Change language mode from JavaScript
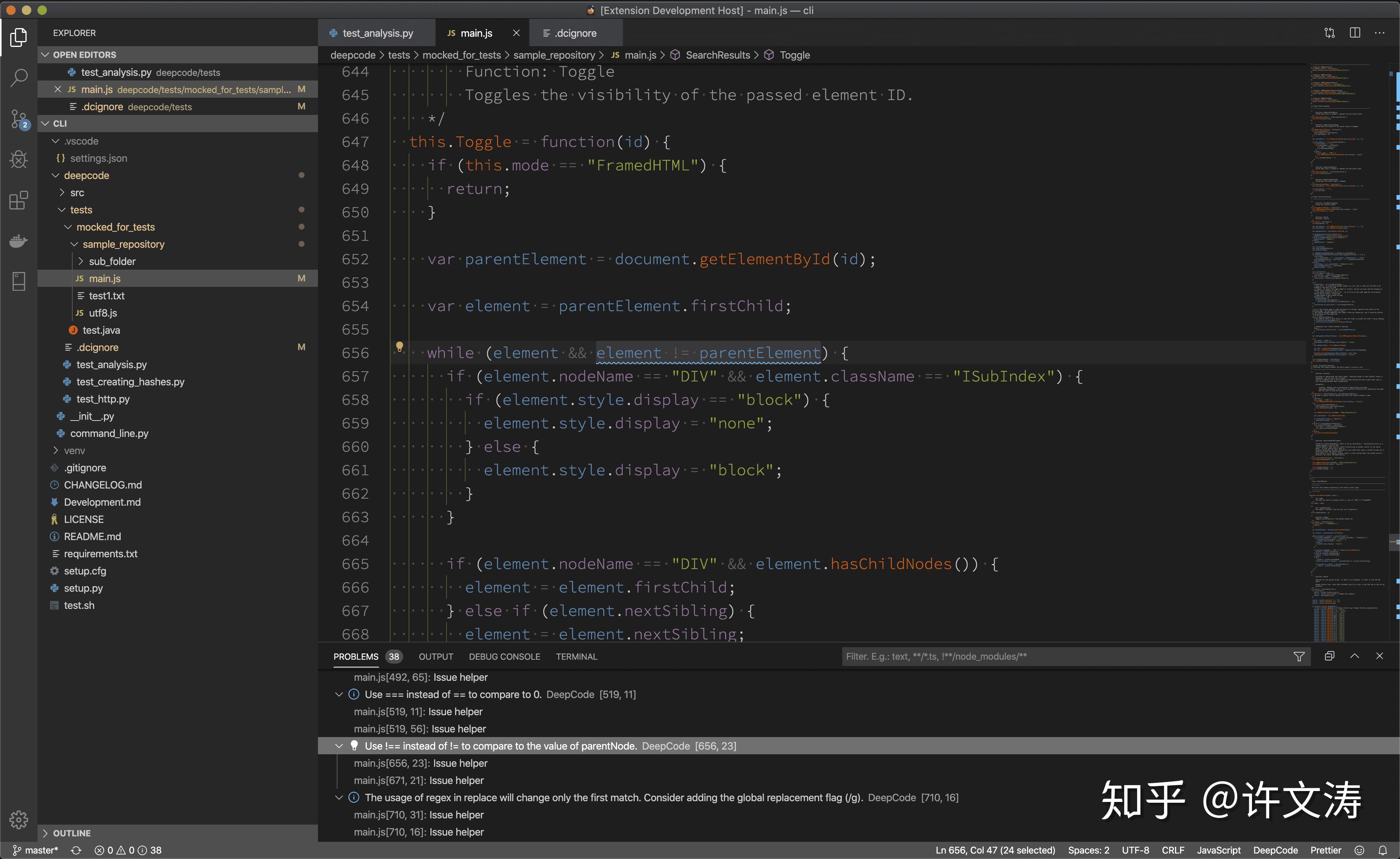Screen dimensions: 1400x859 tap(1219, 850)
